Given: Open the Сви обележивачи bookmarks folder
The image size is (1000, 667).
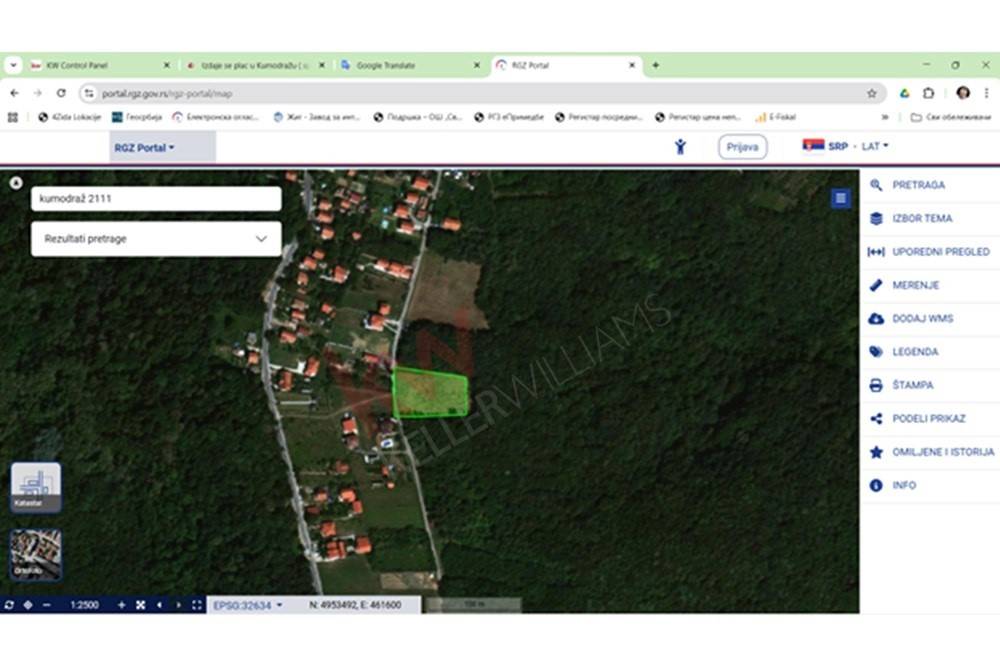Looking at the screenshot, I should (x=951, y=117).
